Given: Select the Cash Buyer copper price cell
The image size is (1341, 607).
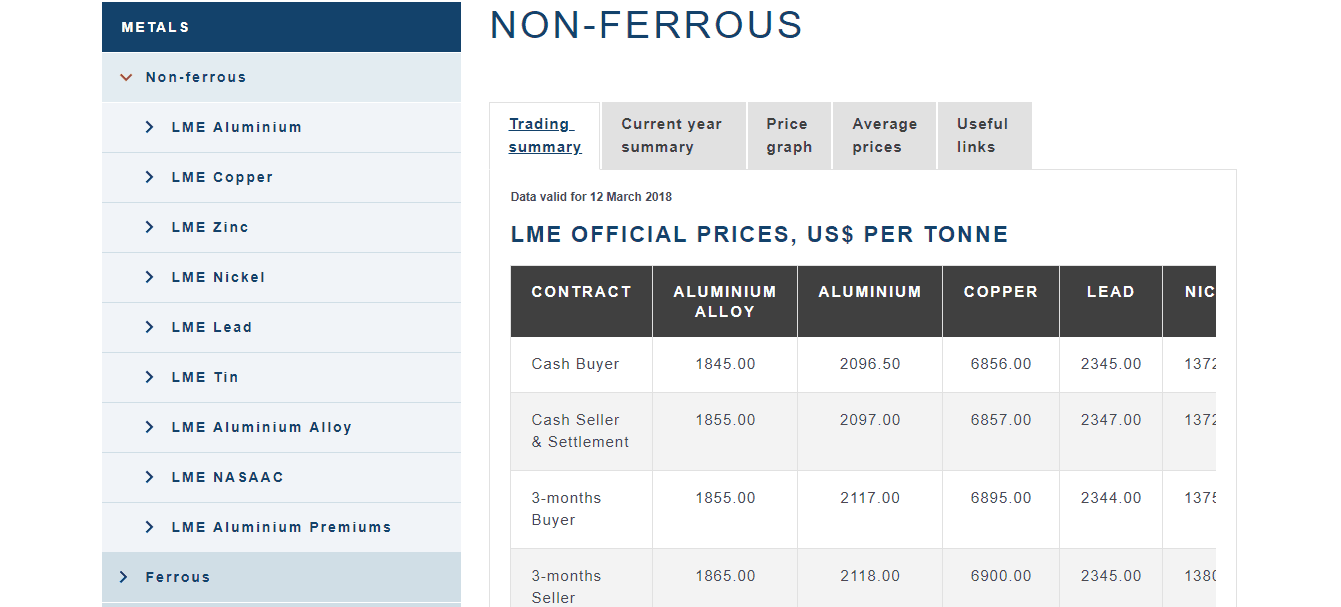Looking at the screenshot, I should [1000, 364].
